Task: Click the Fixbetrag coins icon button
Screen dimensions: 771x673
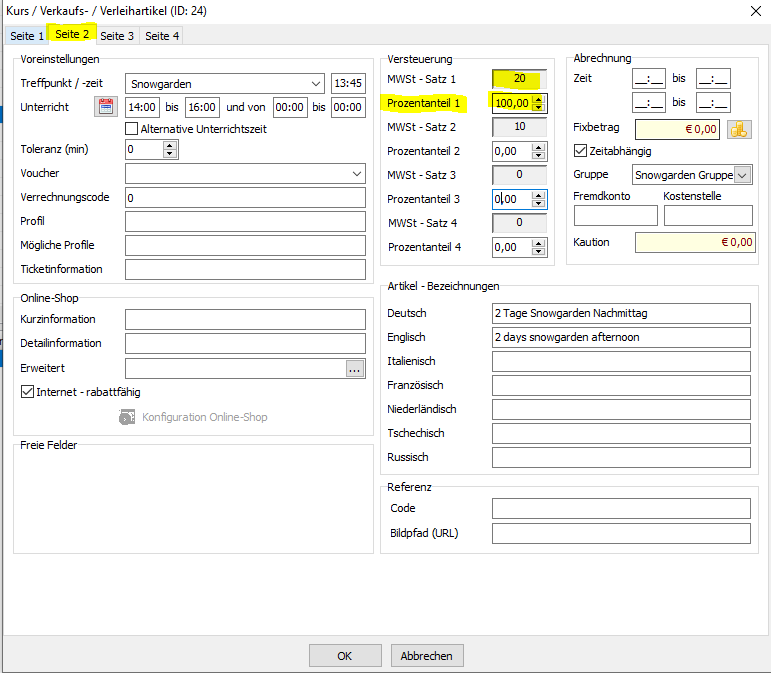Action: (x=739, y=129)
